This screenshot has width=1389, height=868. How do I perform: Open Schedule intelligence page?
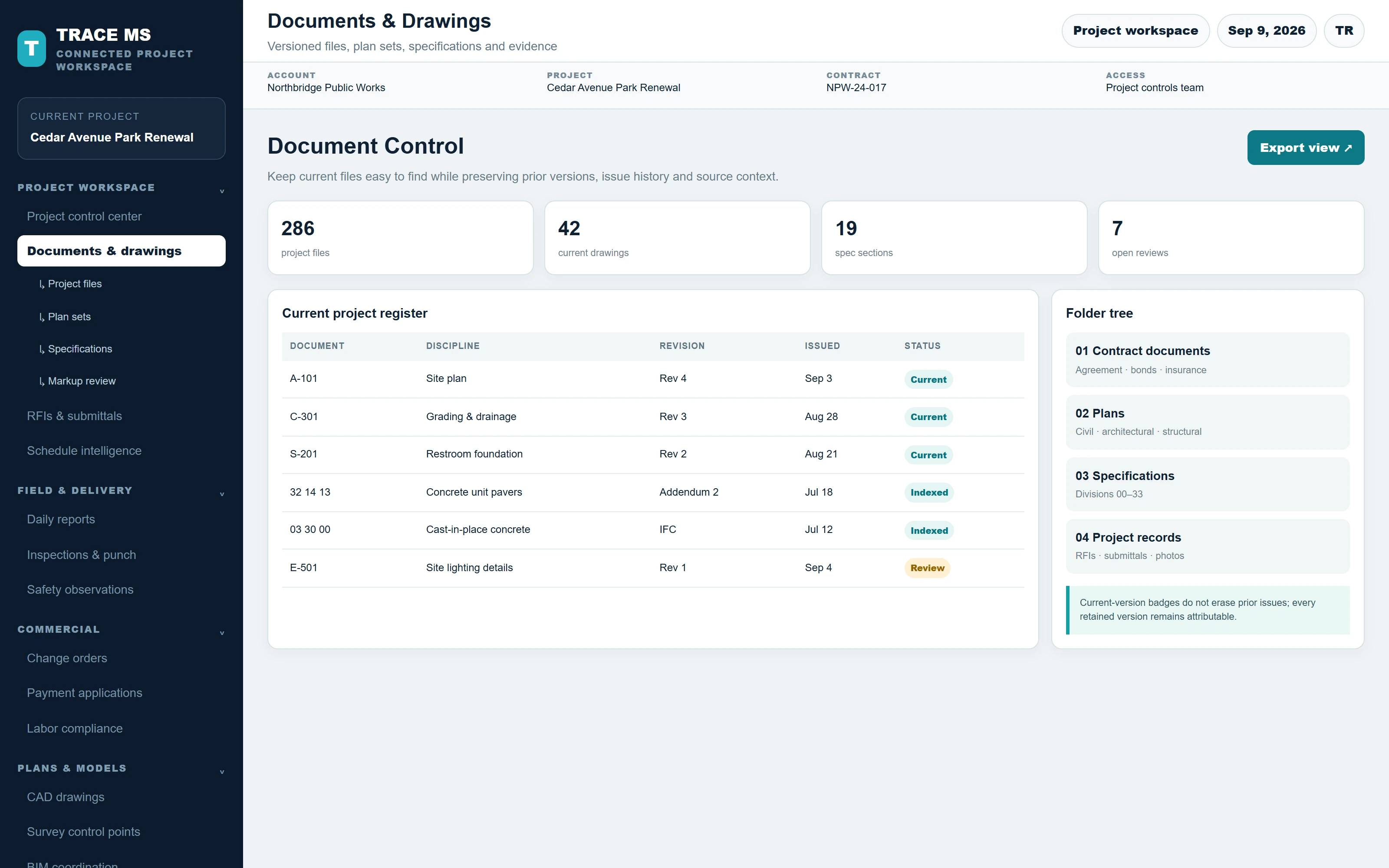121,450
